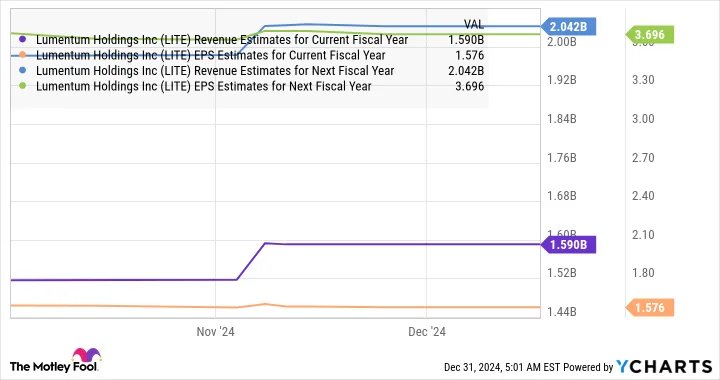The height and width of the screenshot is (380, 720).
Task: Click the 1.576 value in the legend table
Action: pos(469,56)
